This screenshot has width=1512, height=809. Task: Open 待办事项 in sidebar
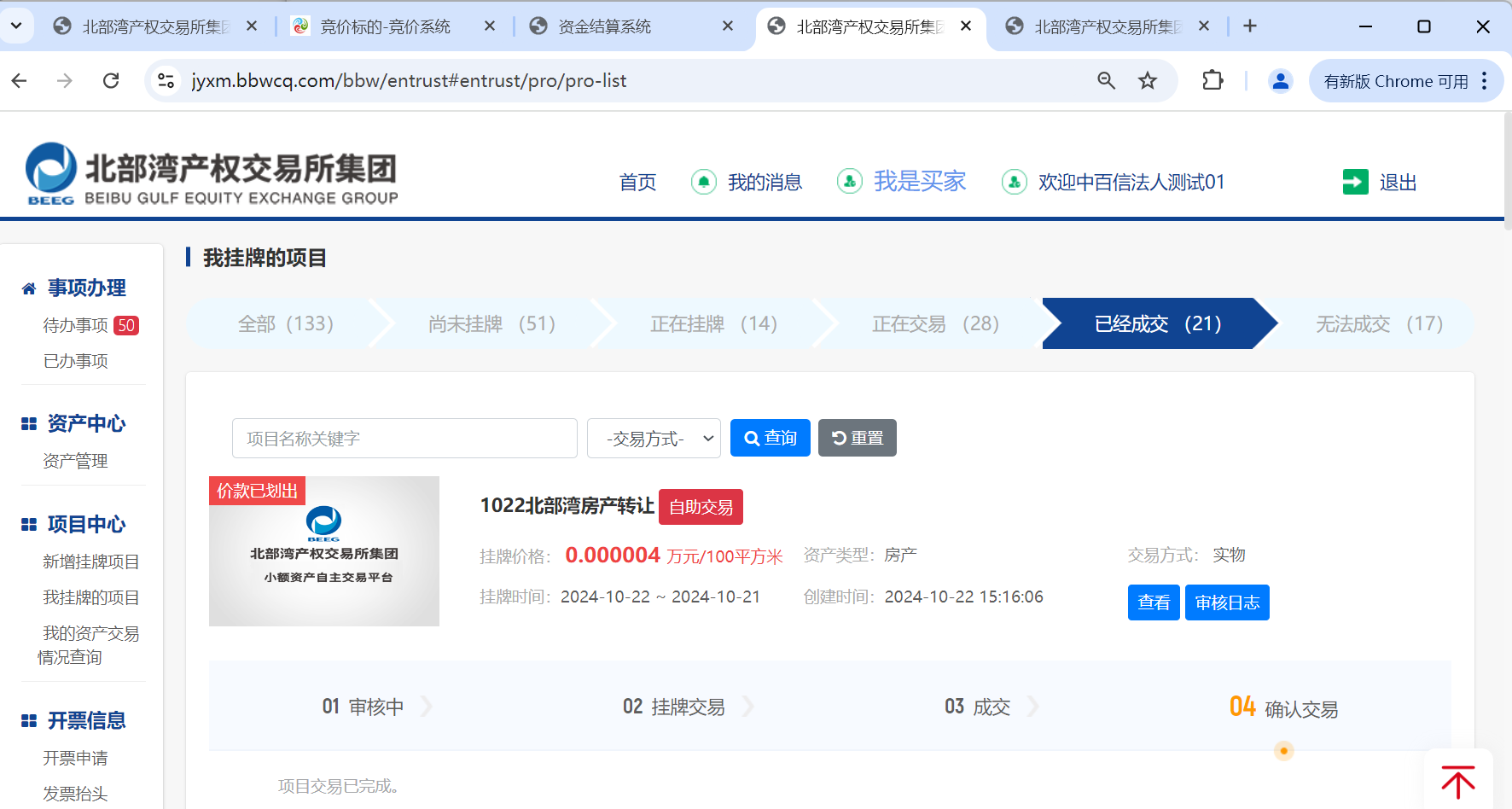[x=75, y=325]
